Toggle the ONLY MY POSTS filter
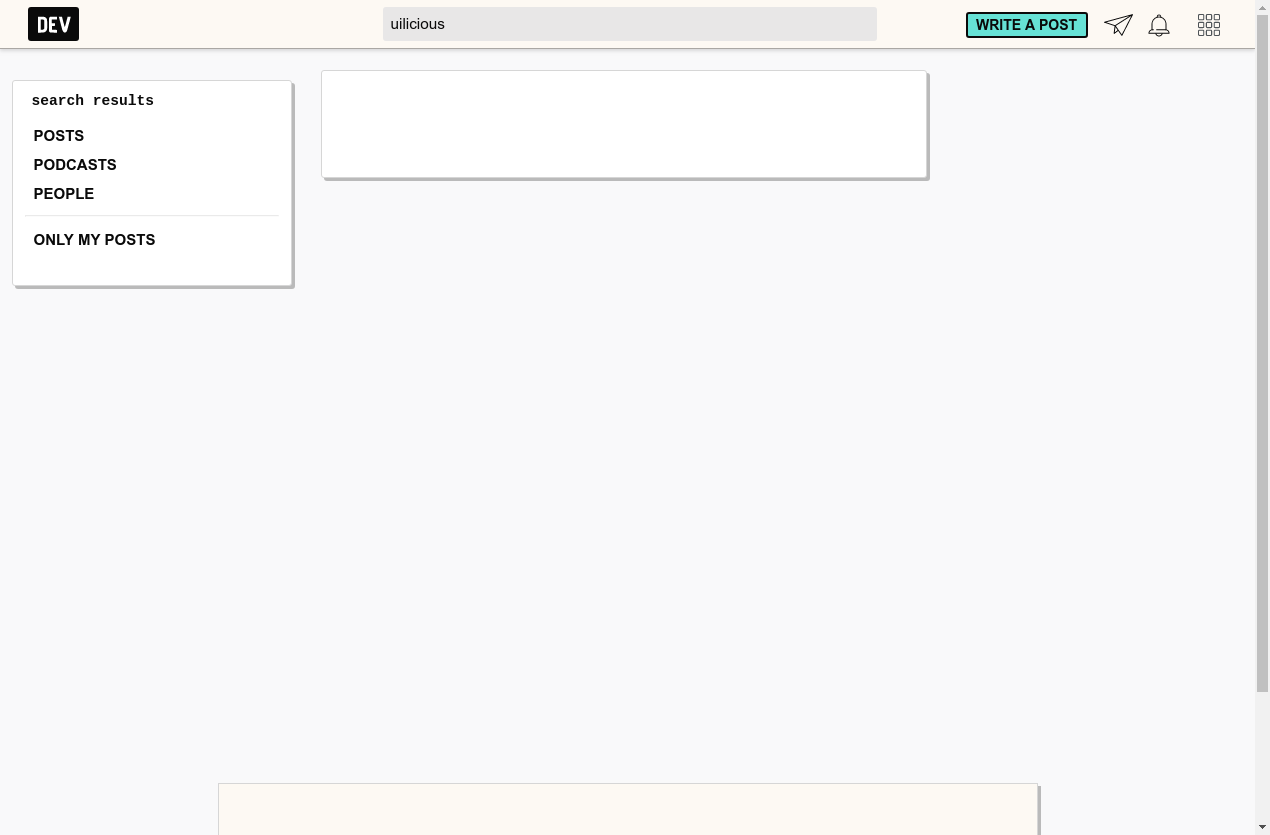The width and height of the screenshot is (1270, 835). (94, 240)
